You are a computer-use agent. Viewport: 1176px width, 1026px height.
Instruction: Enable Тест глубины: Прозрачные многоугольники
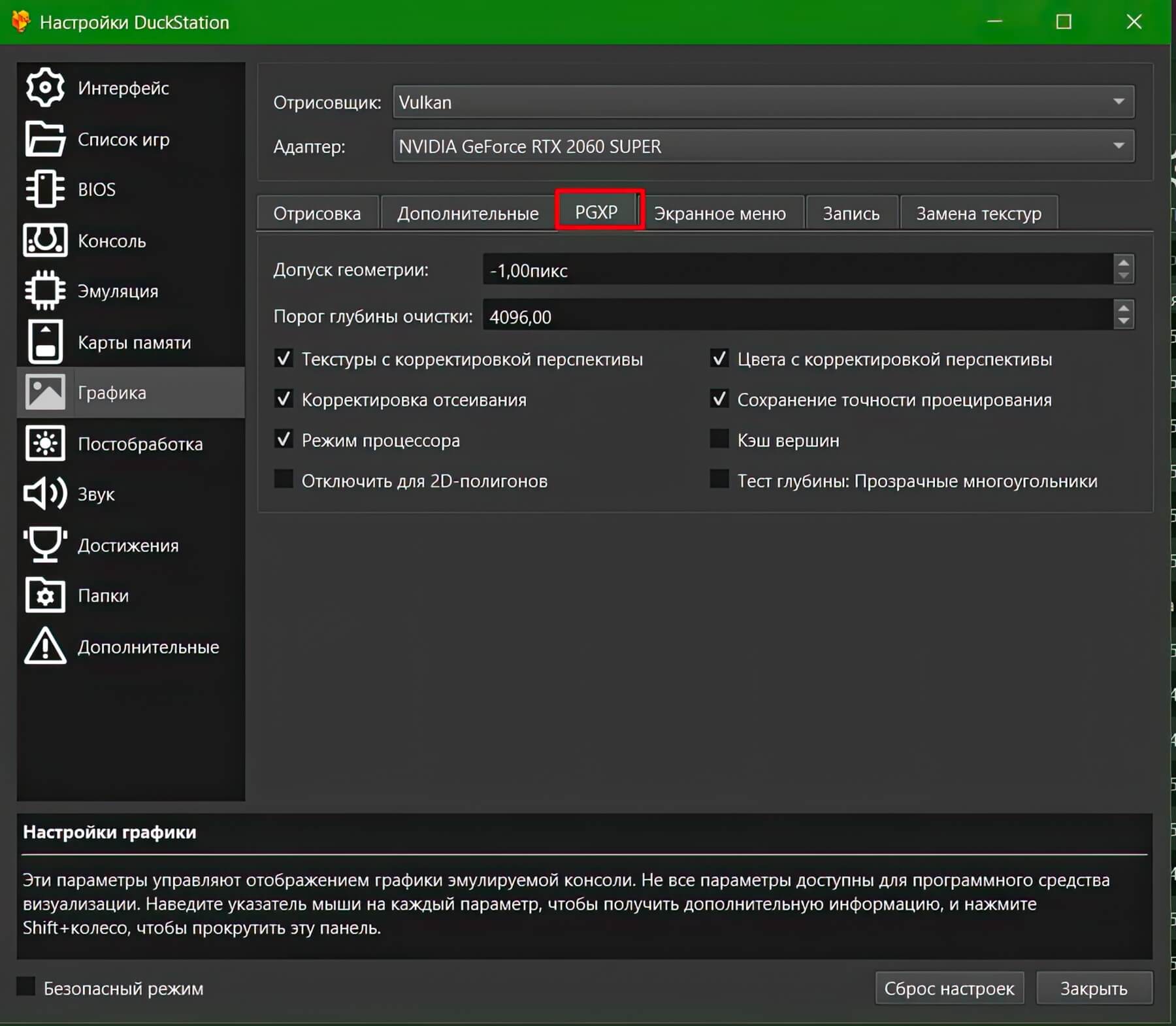[719, 480]
